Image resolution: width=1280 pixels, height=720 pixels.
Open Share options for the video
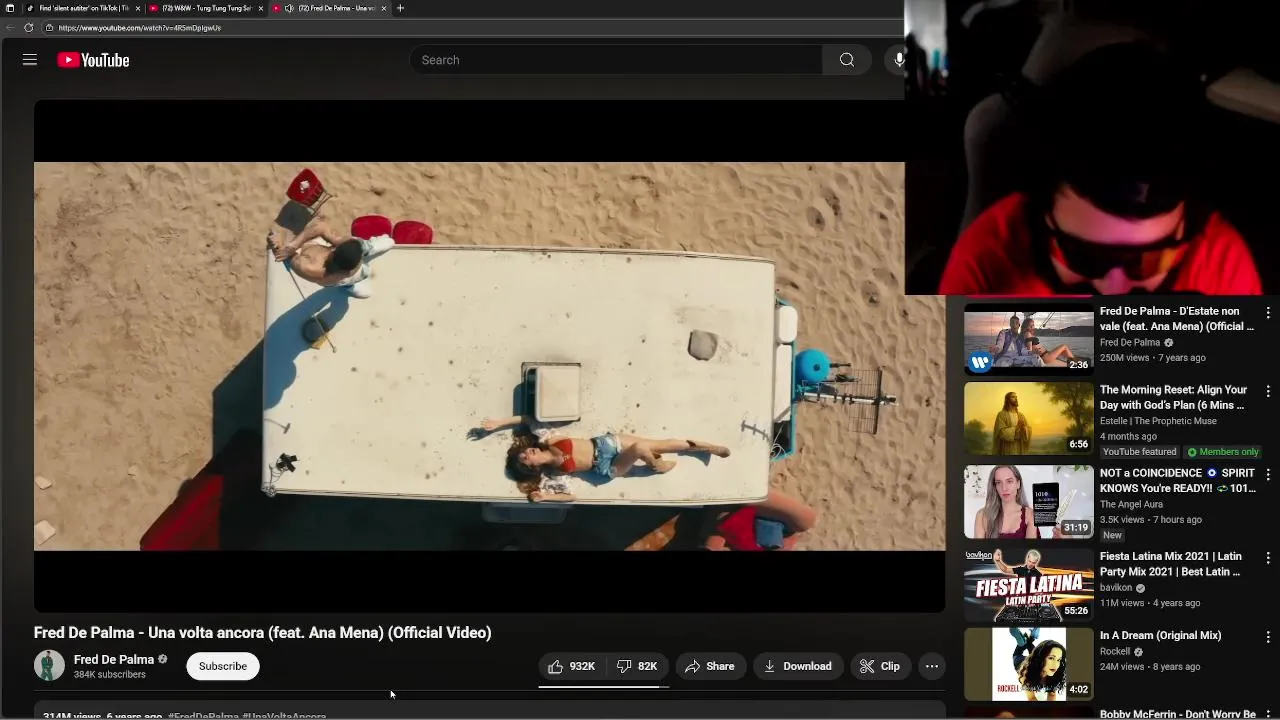[710, 666]
